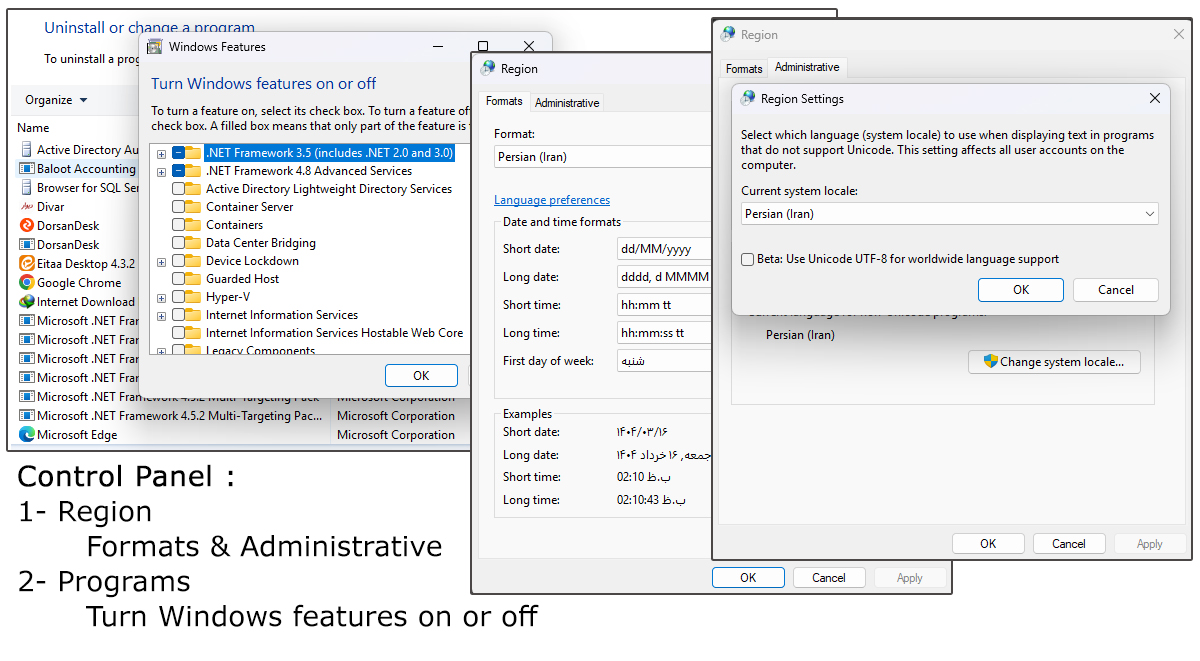Toggle the .NET Framework 3.5 checkbox

(x=178, y=153)
